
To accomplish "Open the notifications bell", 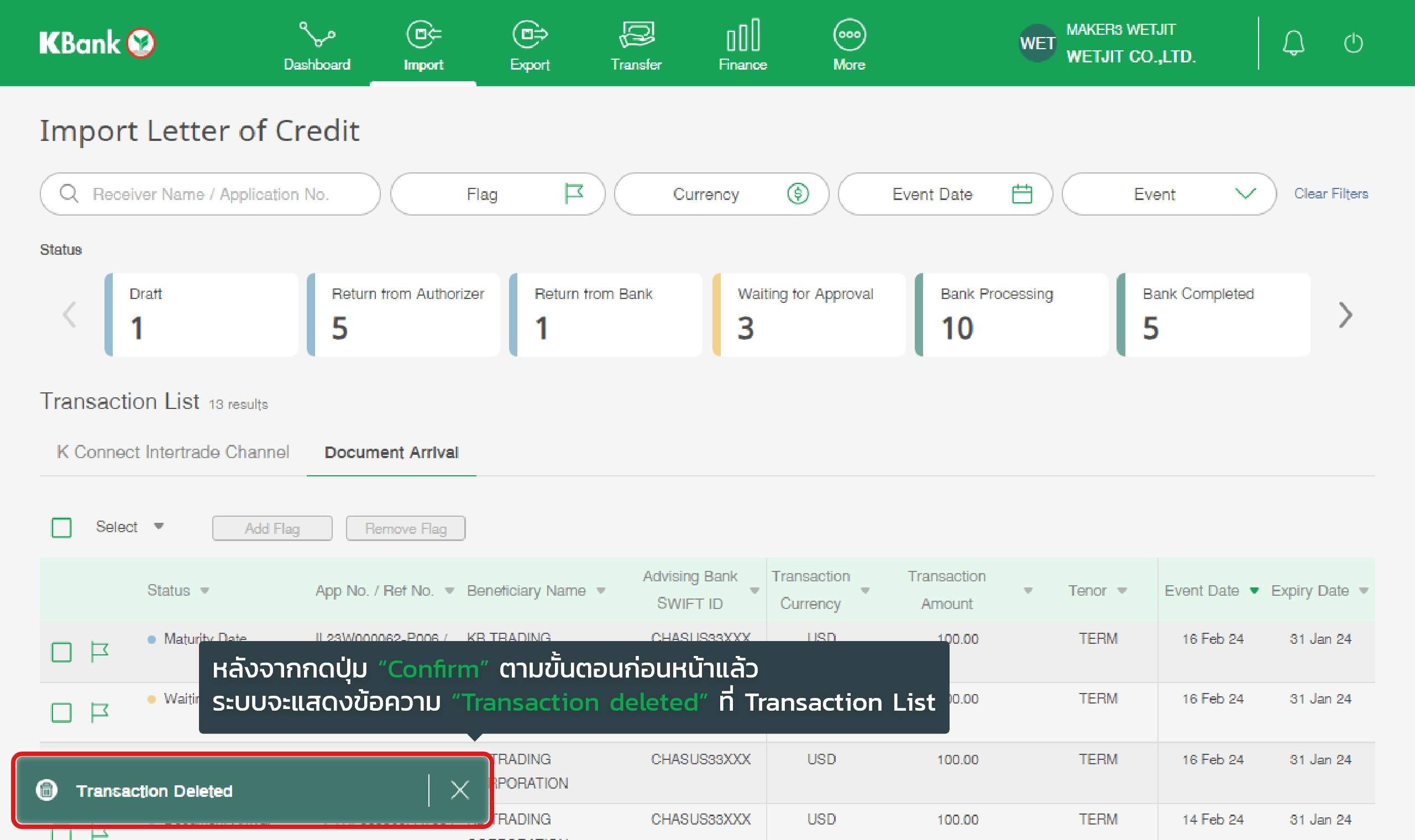I will (x=1293, y=44).
